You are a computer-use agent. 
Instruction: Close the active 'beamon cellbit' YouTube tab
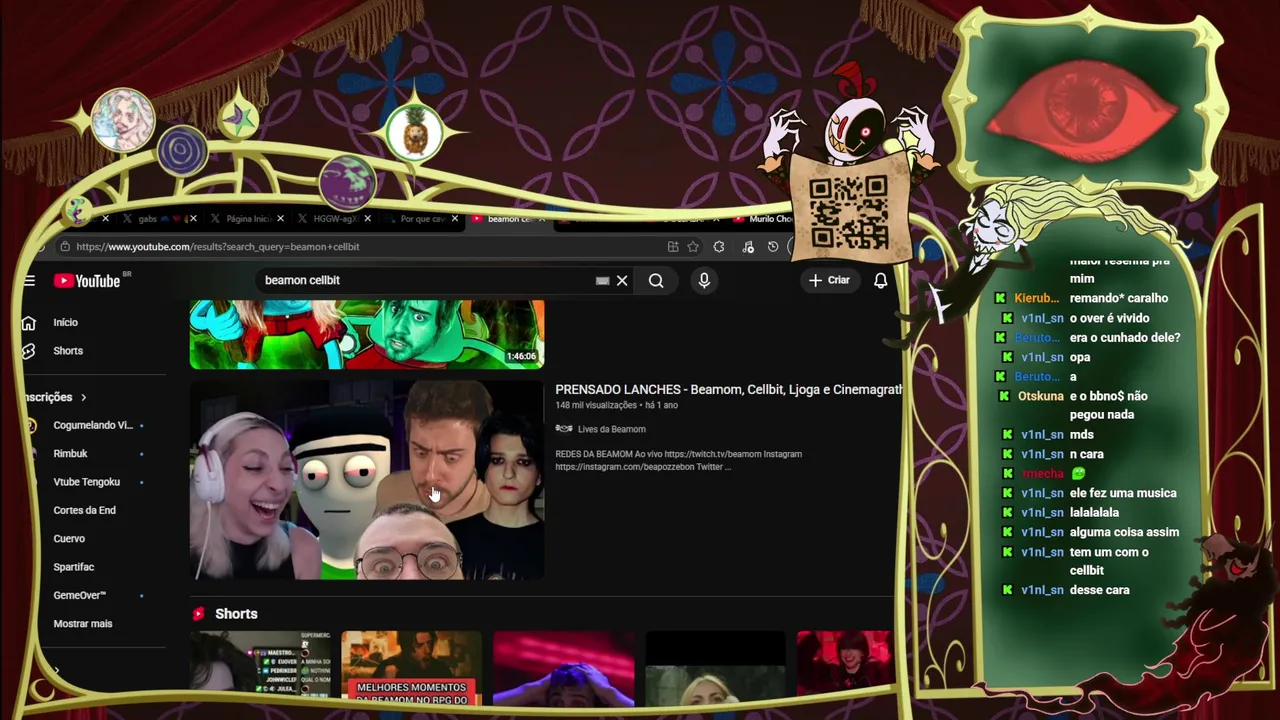541,219
